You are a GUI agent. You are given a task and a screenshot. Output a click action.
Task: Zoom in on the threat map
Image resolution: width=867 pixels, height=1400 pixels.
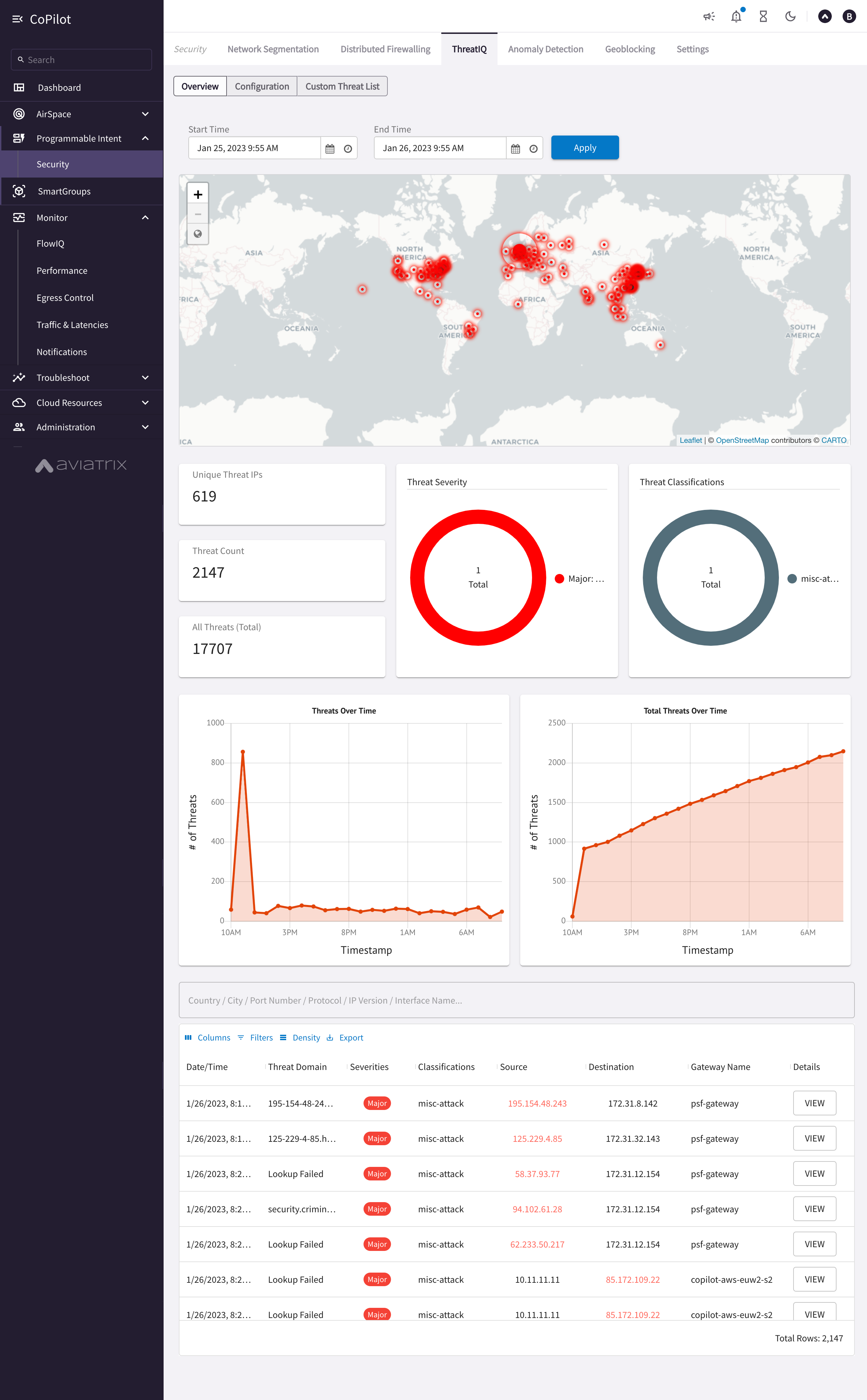[198, 194]
